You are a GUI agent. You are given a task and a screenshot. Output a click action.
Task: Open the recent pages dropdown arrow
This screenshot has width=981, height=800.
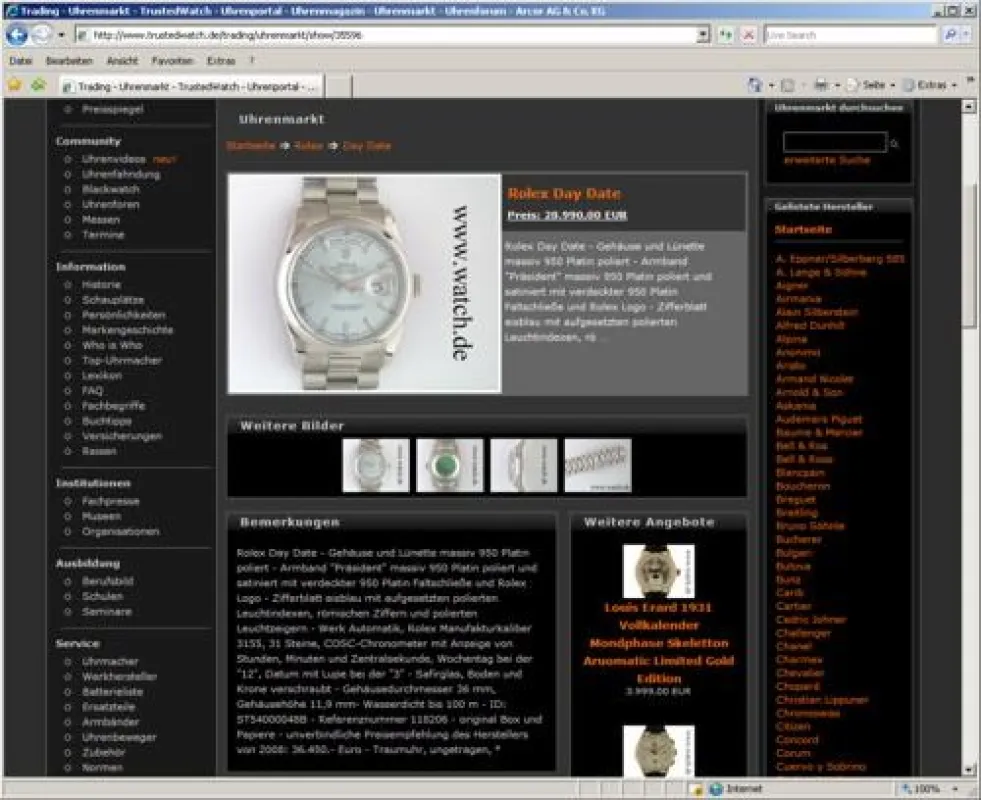pos(61,35)
